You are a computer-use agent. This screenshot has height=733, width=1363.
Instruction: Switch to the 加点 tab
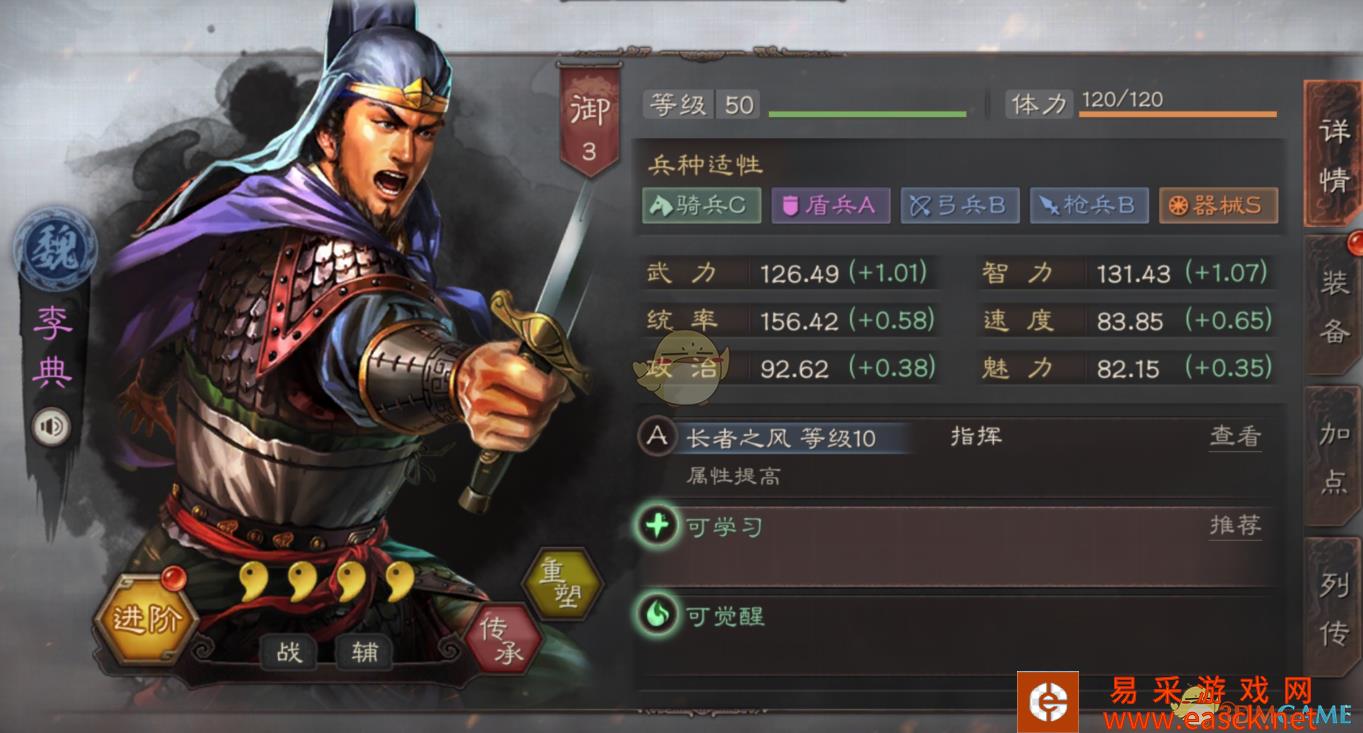coord(1334,455)
